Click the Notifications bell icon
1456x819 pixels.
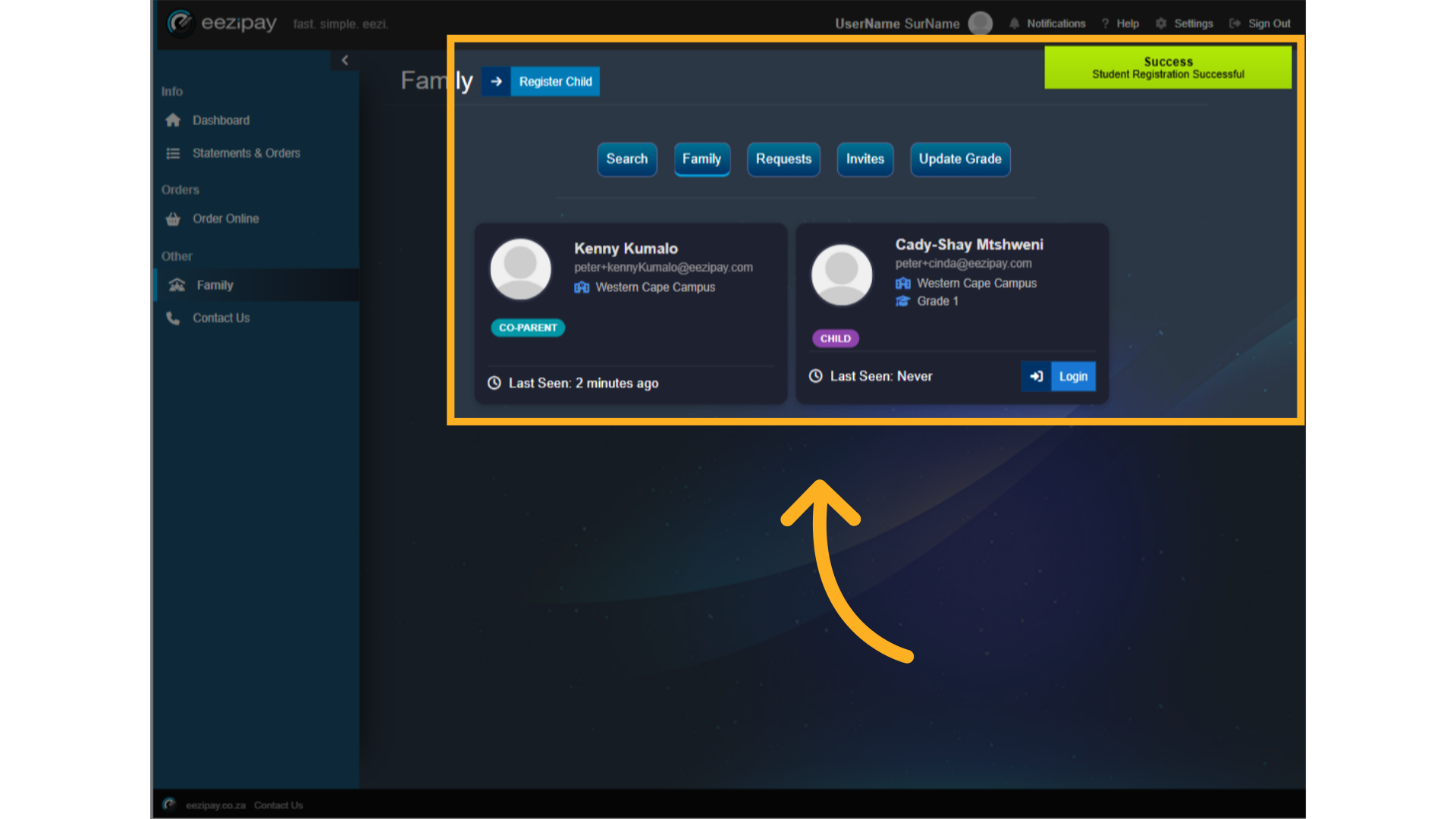point(1015,24)
